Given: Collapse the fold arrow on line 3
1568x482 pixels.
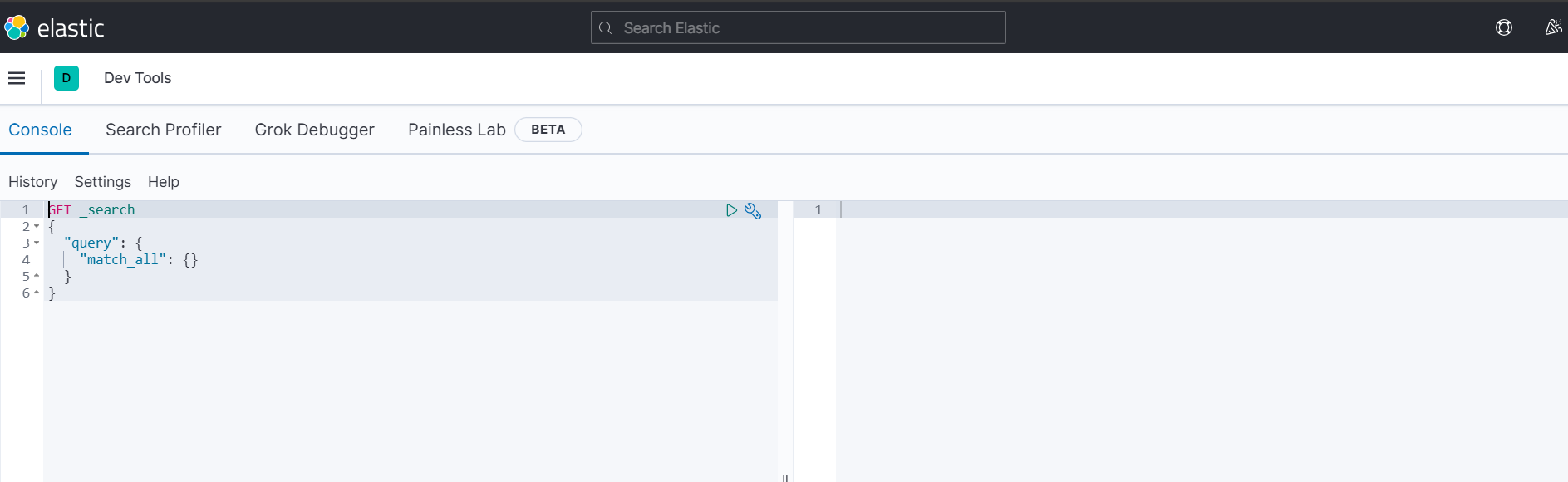Looking at the screenshot, I should (x=37, y=243).
